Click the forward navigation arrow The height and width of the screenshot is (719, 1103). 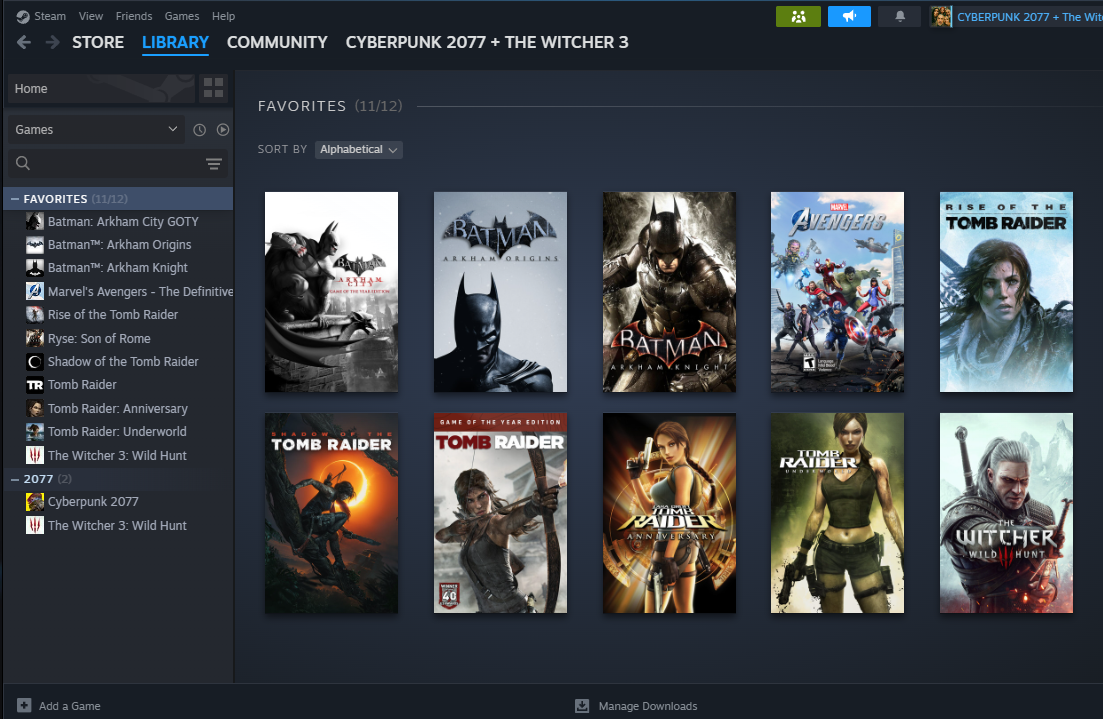[x=52, y=42]
